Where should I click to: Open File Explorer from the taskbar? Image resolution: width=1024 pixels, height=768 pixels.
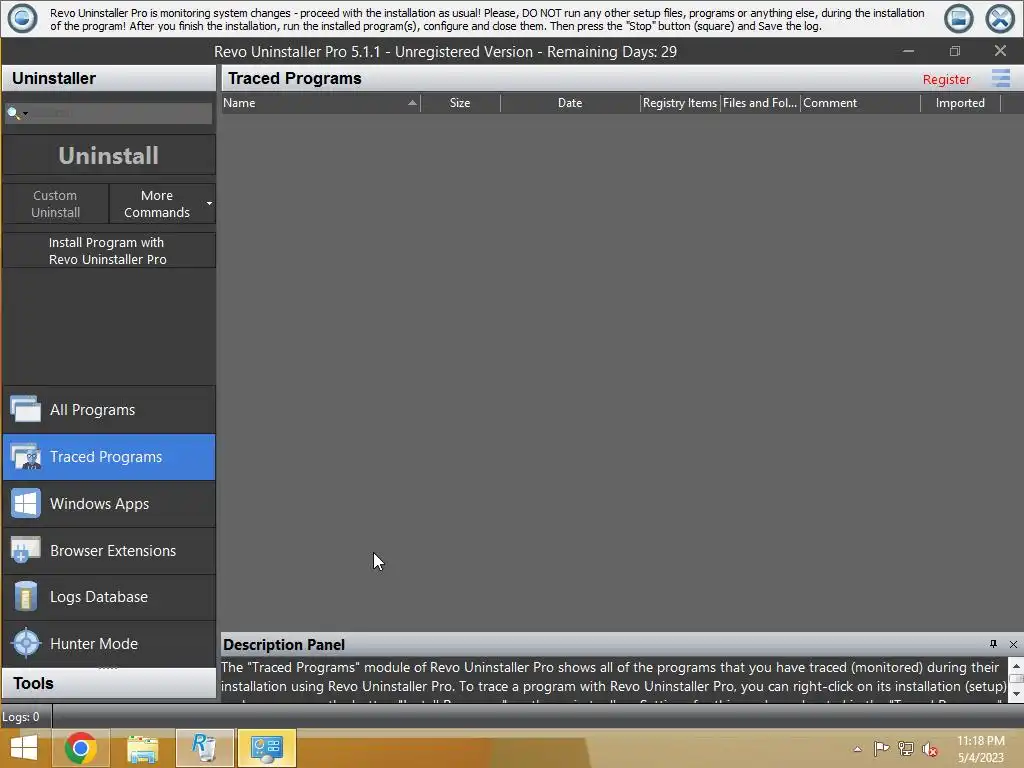pyautogui.click(x=142, y=748)
